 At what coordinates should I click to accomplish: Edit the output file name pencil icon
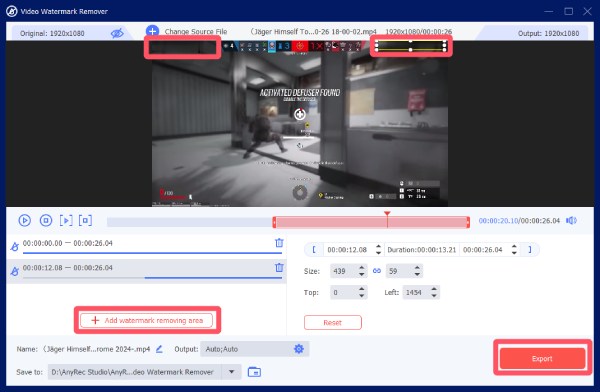click(159, 349)
